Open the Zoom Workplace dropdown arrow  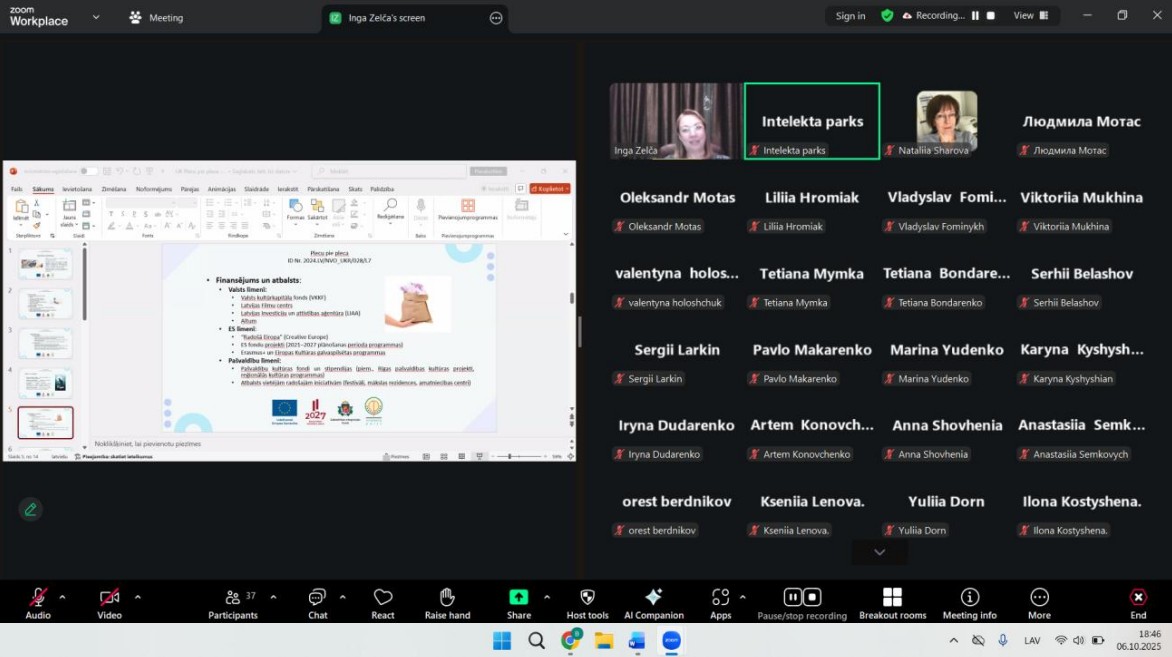tap(96, 17)
